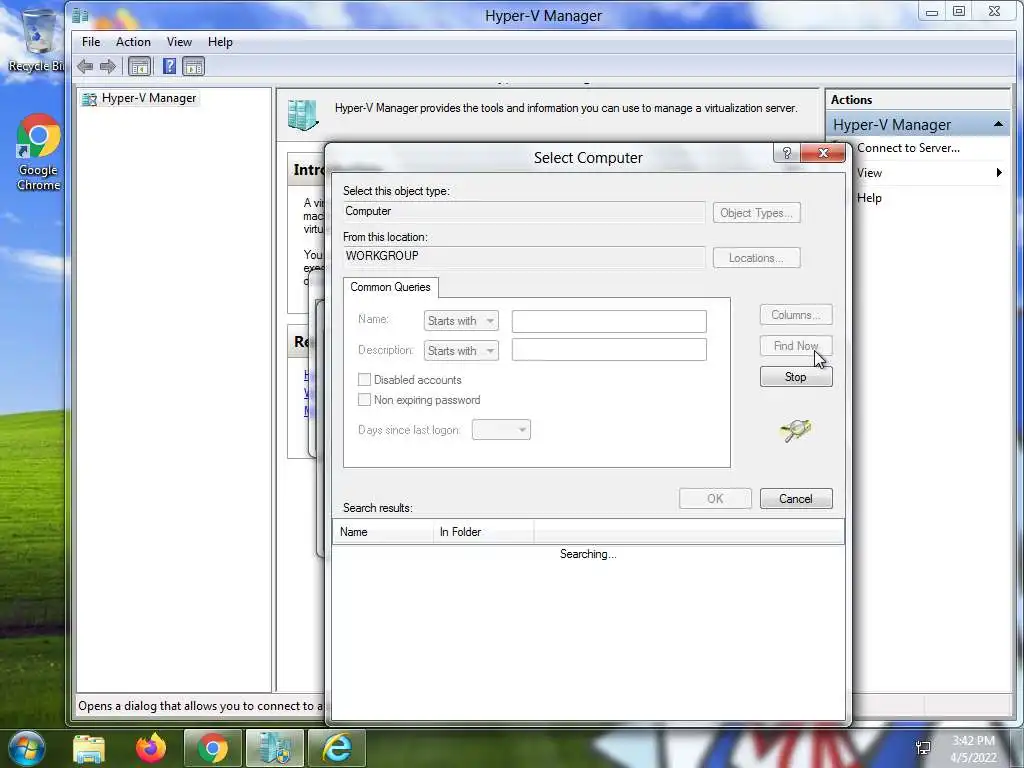Open the Recycle Bin desktop icon
The image size is (1024, 768).
point(36,40)
